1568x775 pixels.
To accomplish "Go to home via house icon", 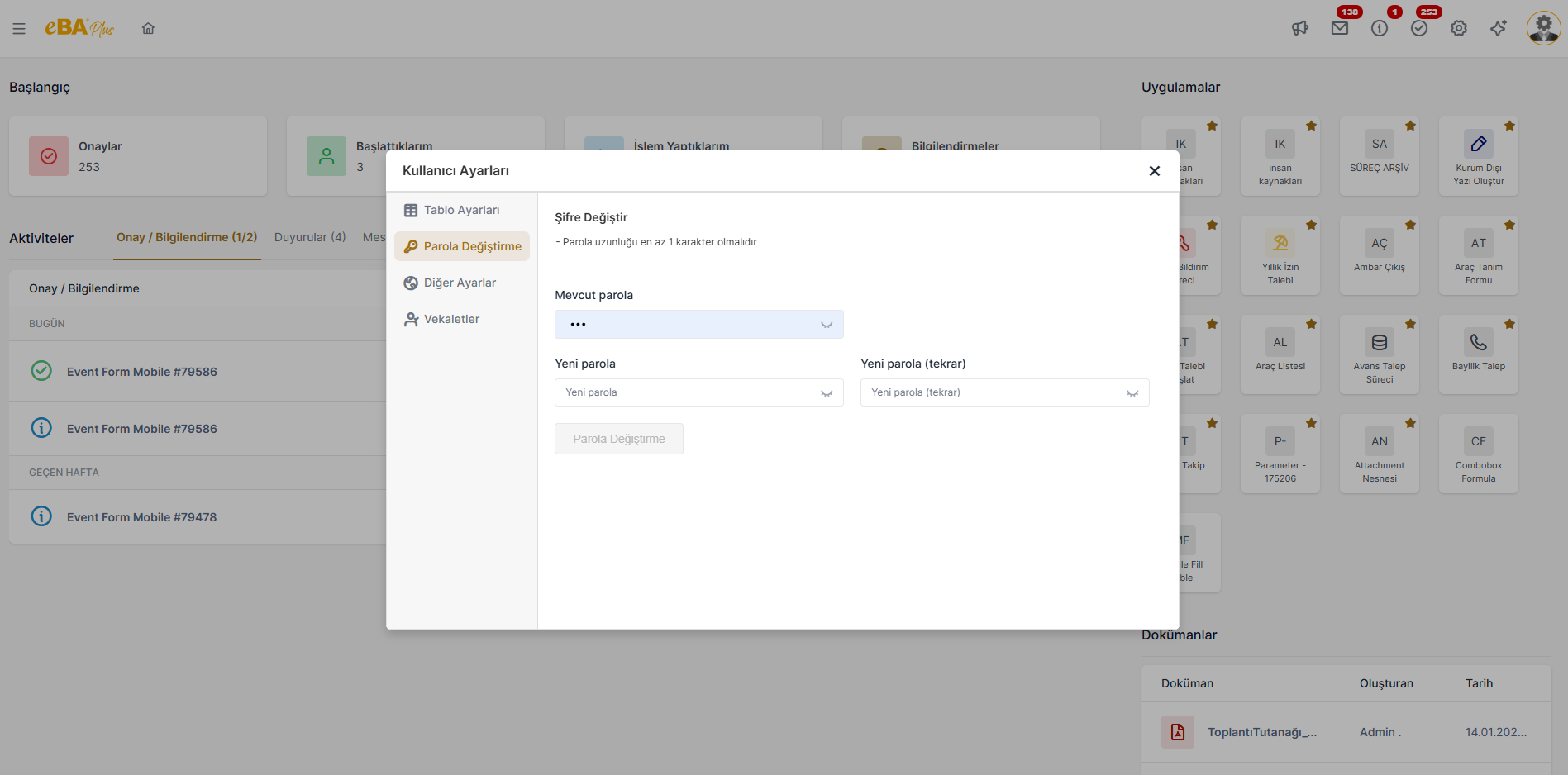I will [x=148, y=29].
